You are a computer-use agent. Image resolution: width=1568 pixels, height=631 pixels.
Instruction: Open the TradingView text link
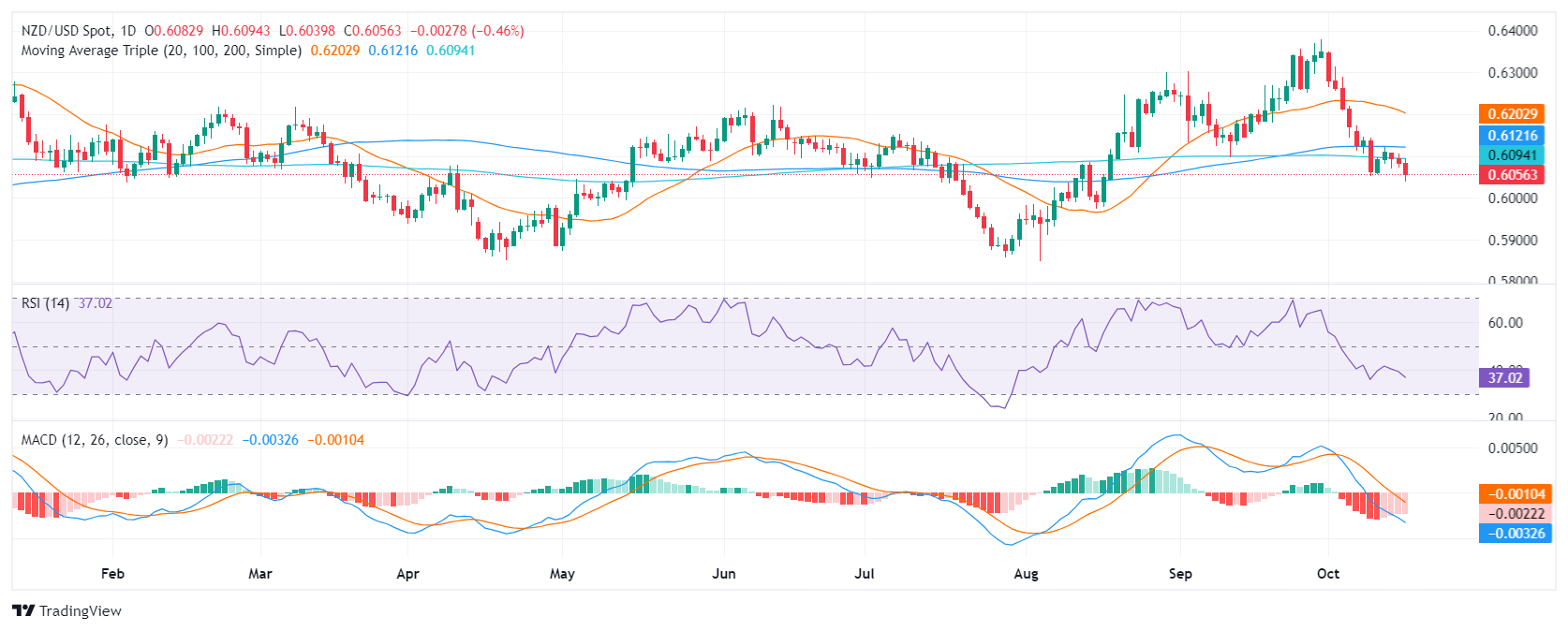pos(81,611)
